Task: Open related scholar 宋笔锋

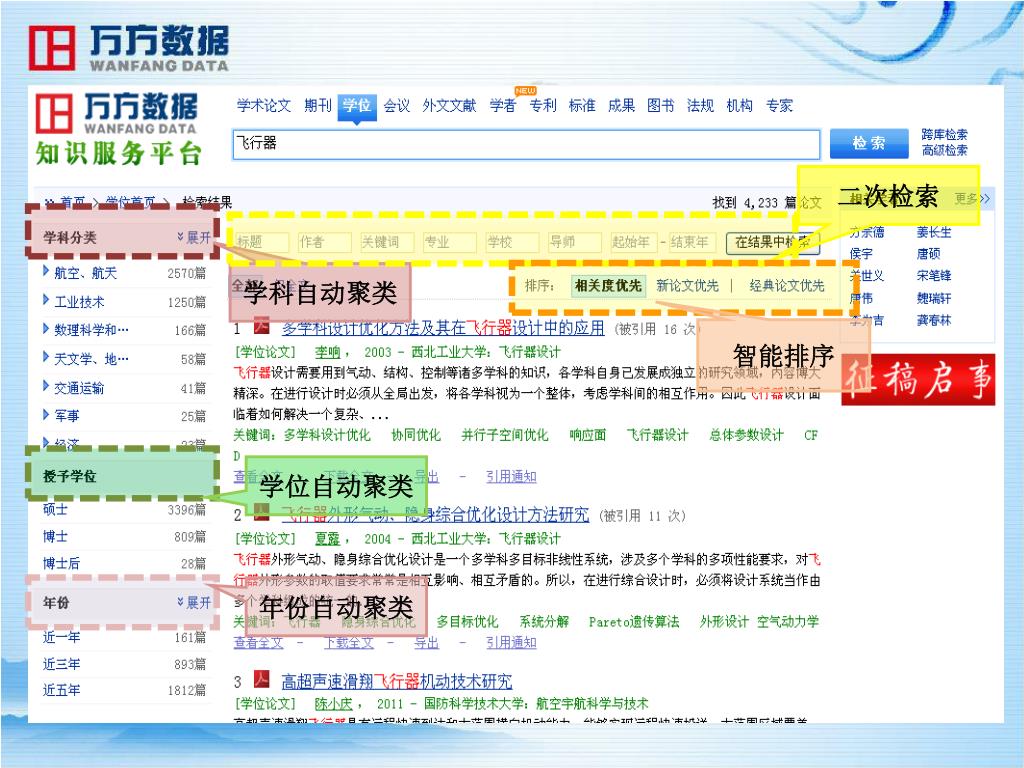Action: [x=935, y=276]
